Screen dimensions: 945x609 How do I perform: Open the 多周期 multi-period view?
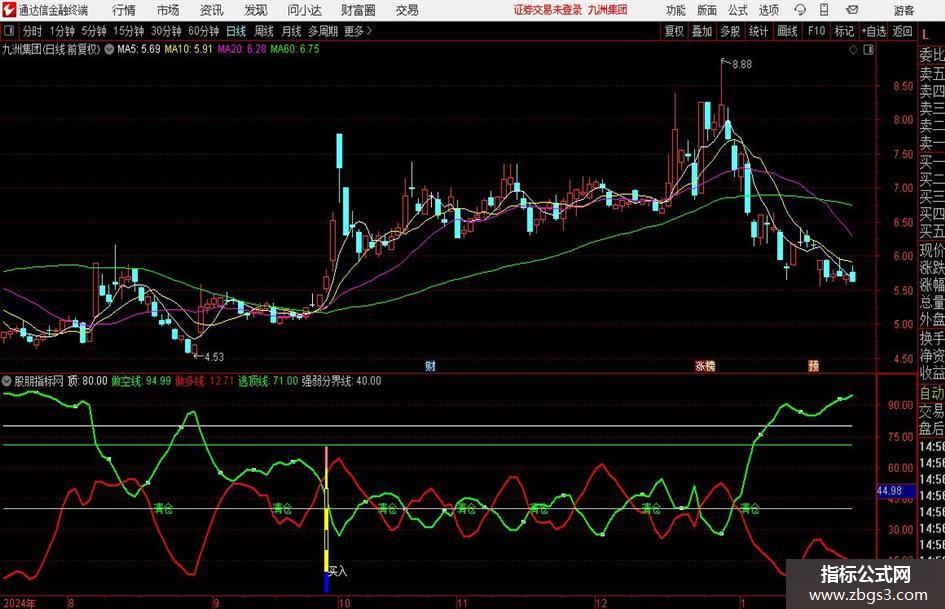point(323,31)
